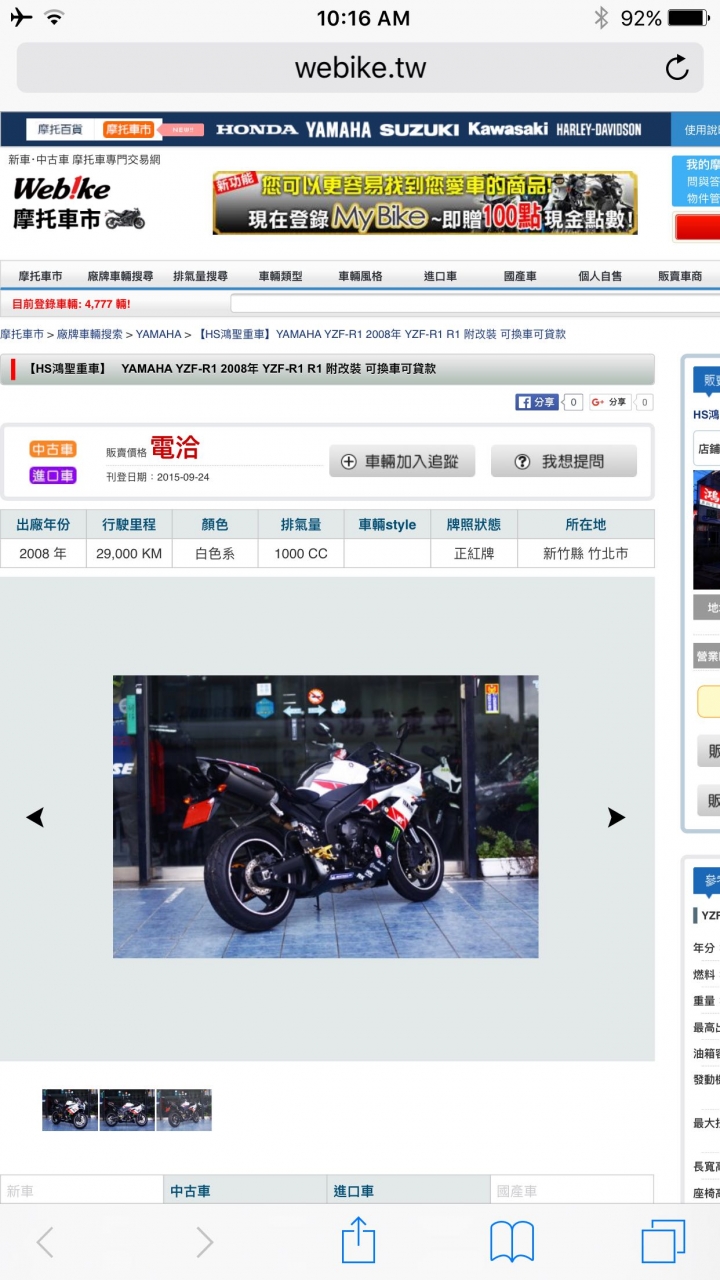720x1280 pixels.
Task: Tap the Bluetooth status icon
Action: pyautogui.click(x=601, y=18)
